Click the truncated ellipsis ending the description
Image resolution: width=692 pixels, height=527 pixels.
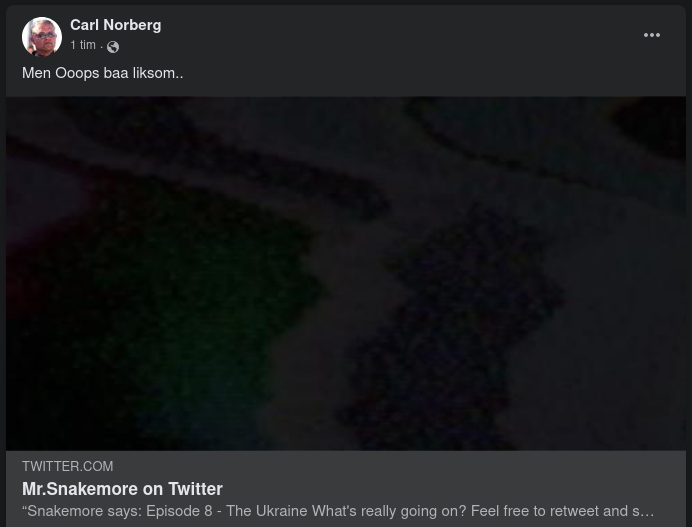coord(648,512)
